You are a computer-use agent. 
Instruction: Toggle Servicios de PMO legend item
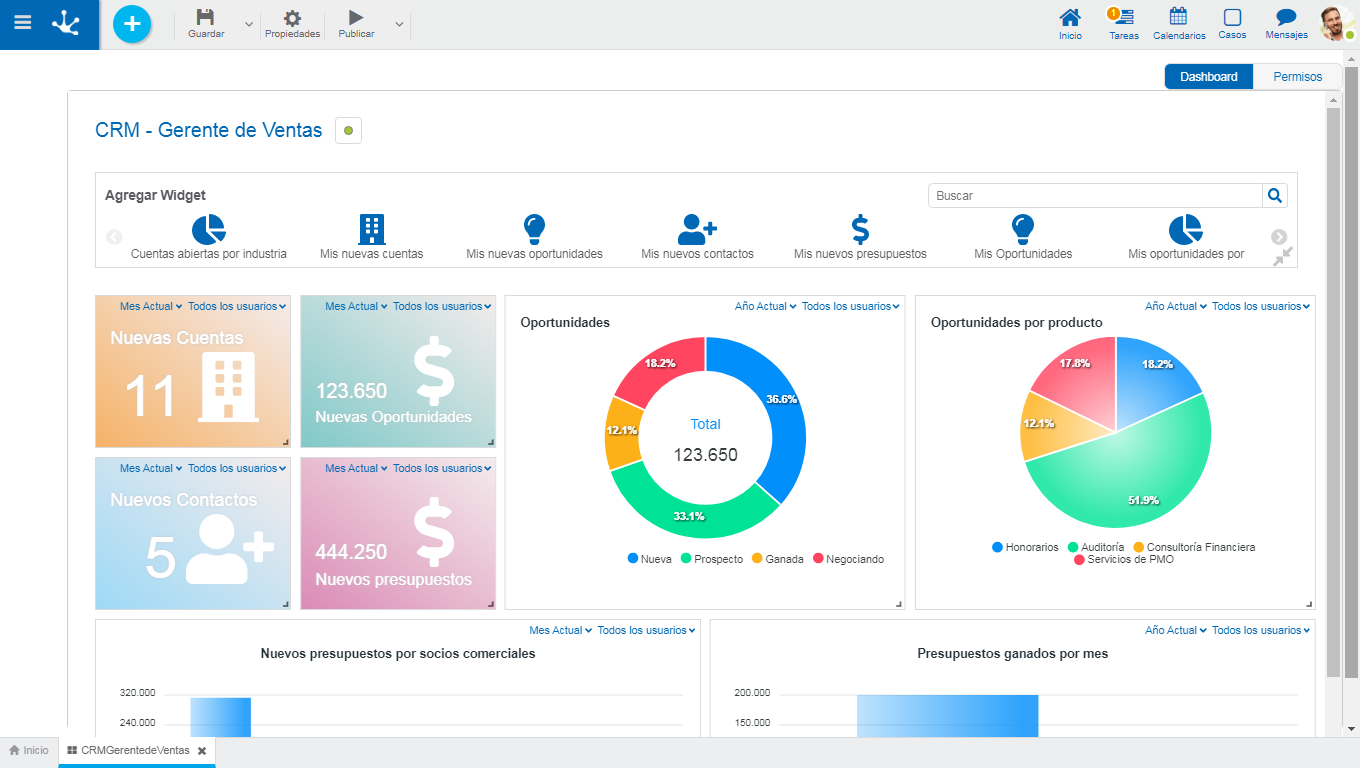(1124, 559)
